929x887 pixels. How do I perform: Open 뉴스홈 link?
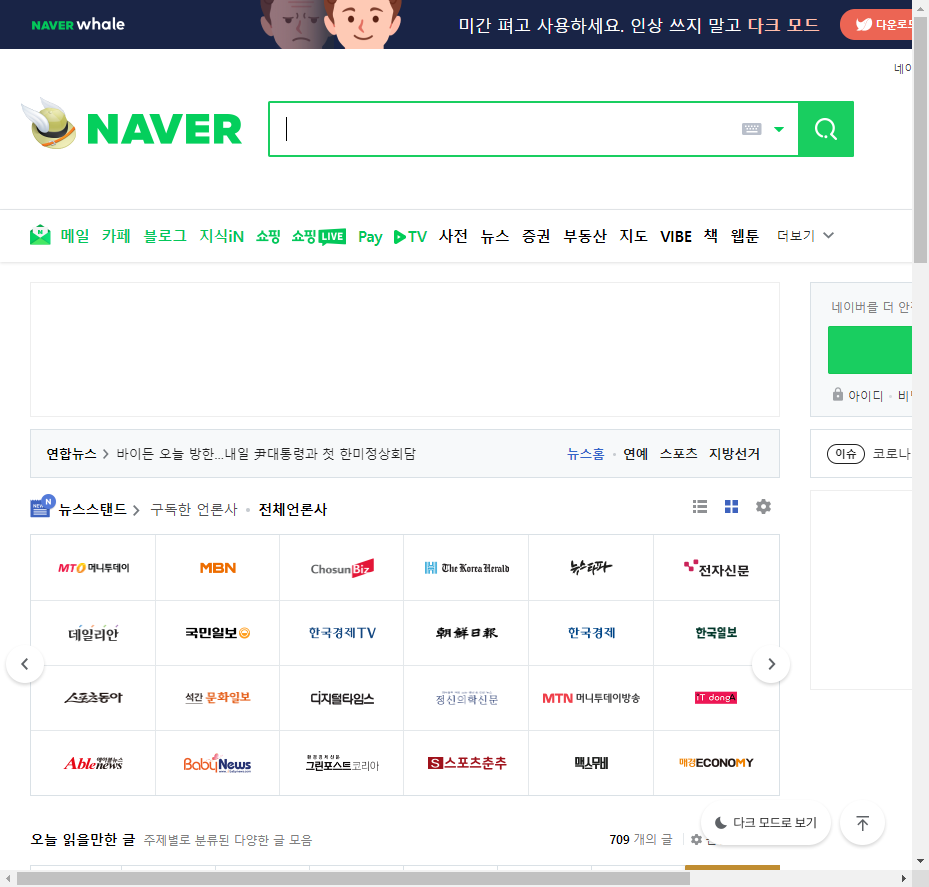pos(585,454)
